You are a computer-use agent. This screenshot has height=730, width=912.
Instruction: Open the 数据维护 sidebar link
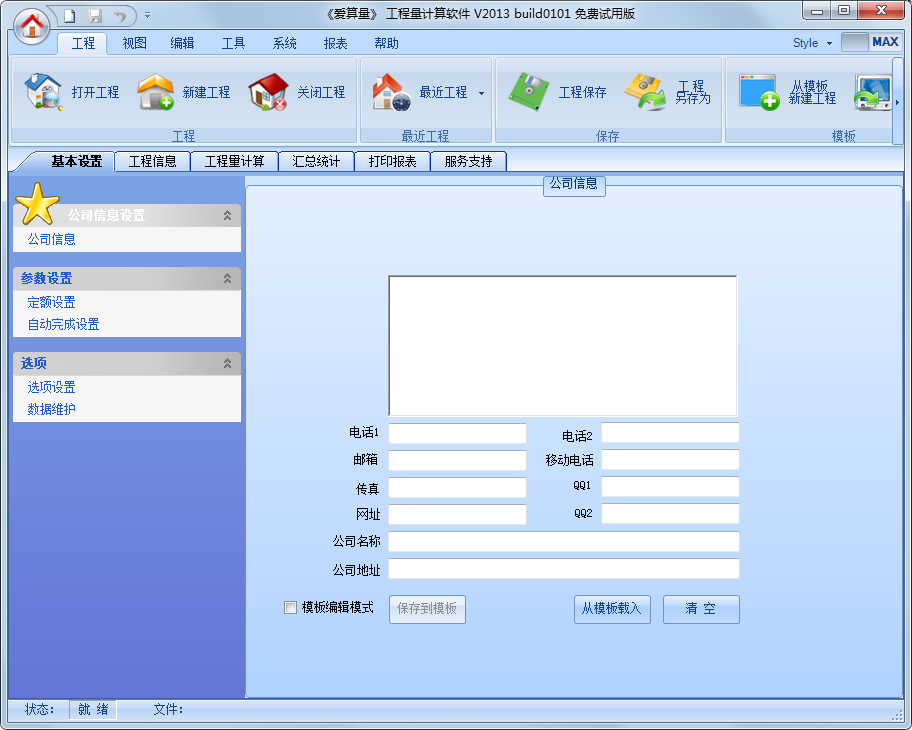pos(51,409)
